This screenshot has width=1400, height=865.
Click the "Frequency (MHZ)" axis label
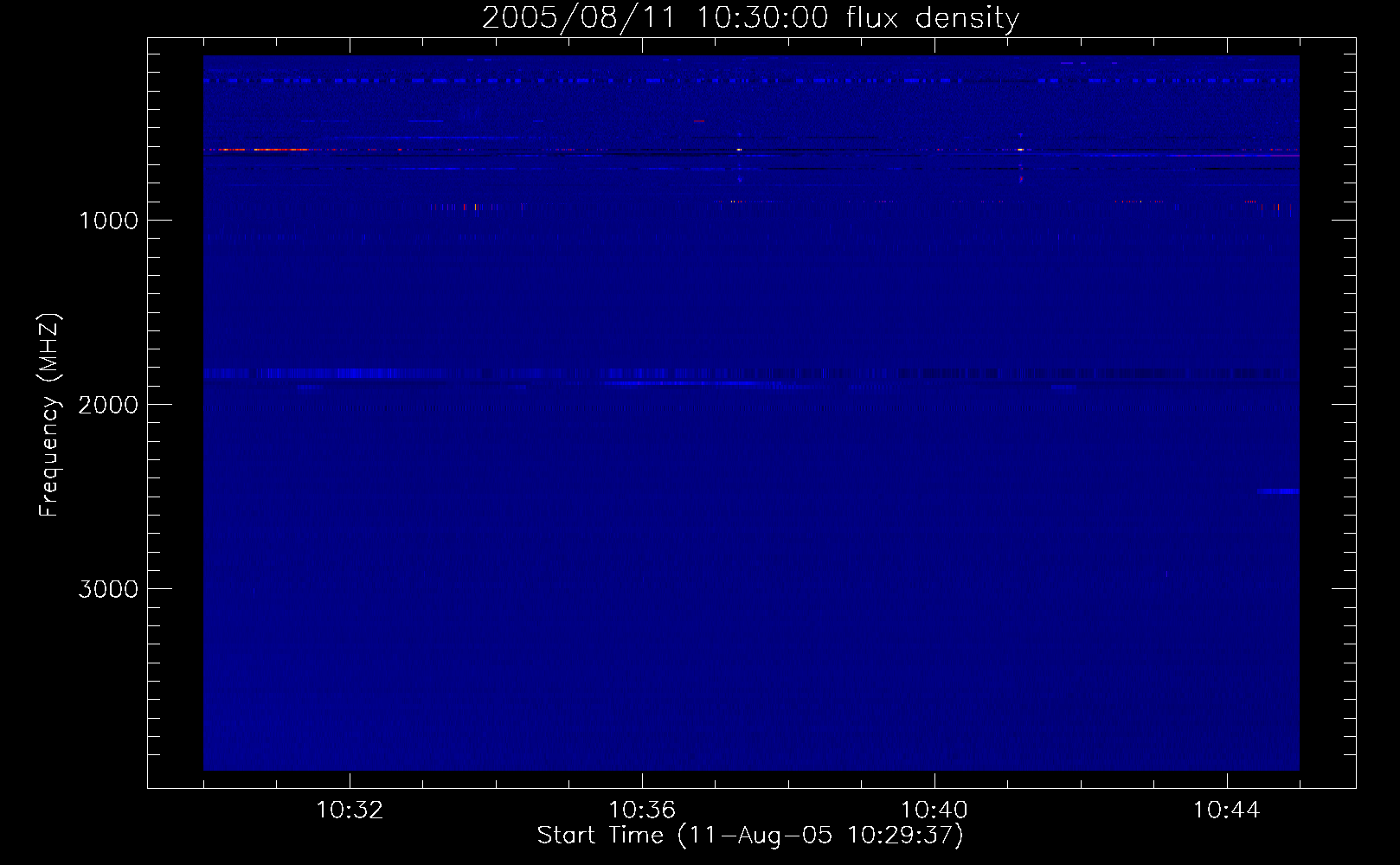coord(48,415)
